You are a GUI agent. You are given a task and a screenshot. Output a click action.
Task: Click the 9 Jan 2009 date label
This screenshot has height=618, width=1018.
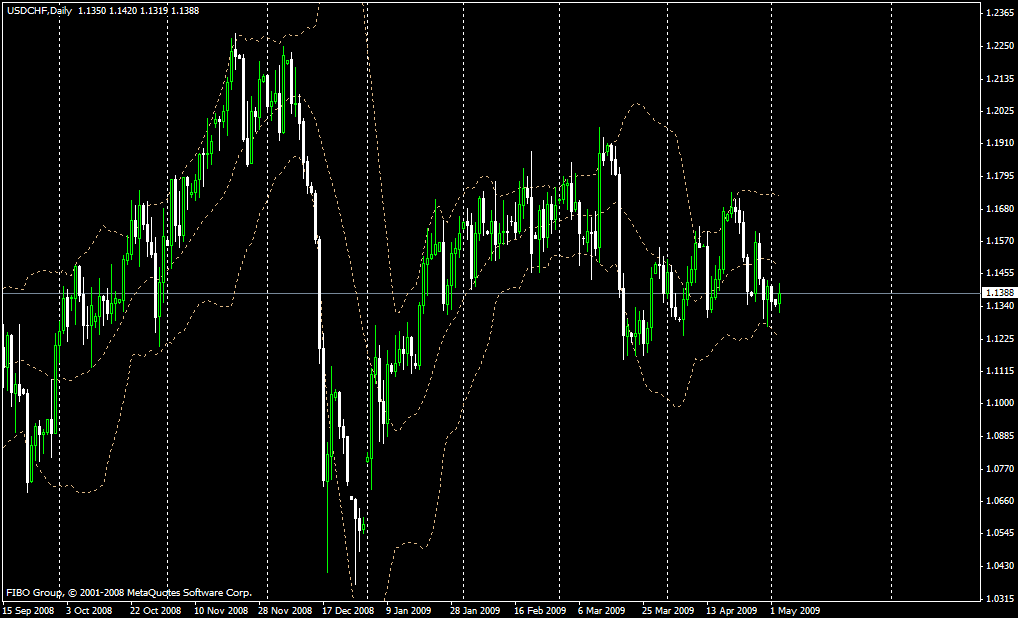point(410,609)
